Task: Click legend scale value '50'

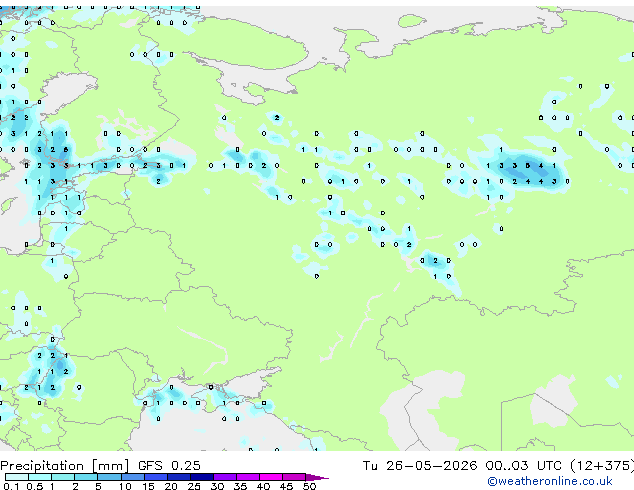Action: (x=309, y=486)
